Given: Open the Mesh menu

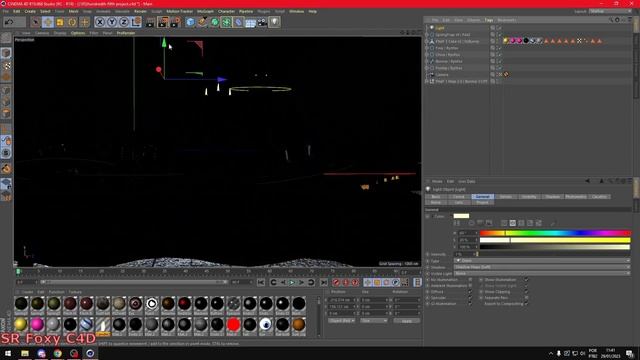Looking at the screenshot, I should point(73,11).
